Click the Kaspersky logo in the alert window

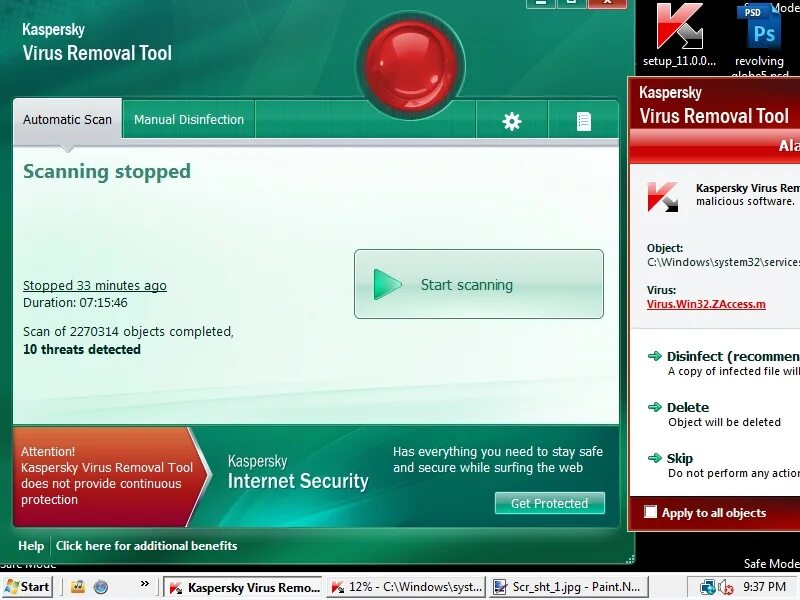[663, 197]
